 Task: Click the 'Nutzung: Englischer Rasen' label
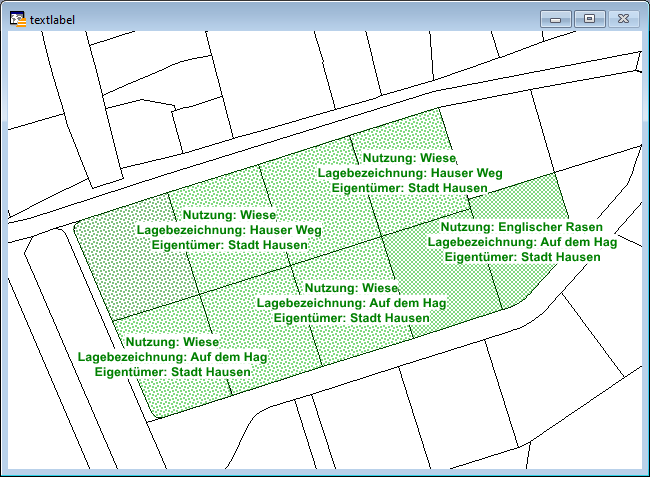click(x=521, y=227)
